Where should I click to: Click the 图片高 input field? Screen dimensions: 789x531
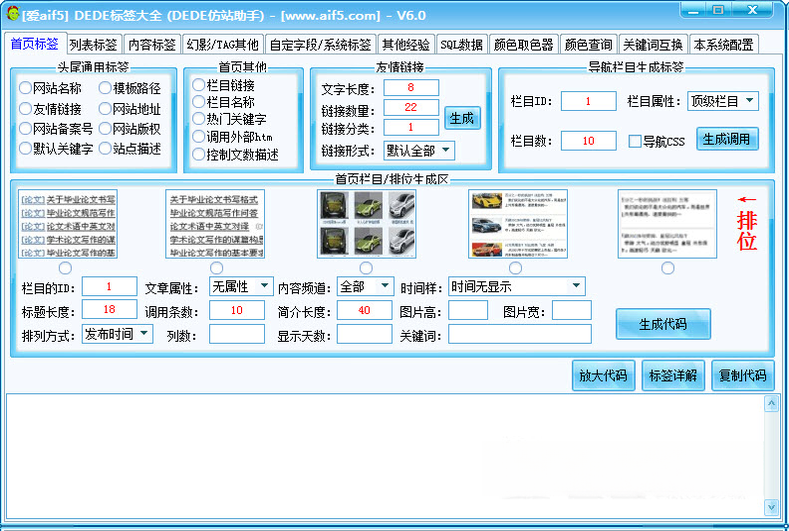[468, 310]
